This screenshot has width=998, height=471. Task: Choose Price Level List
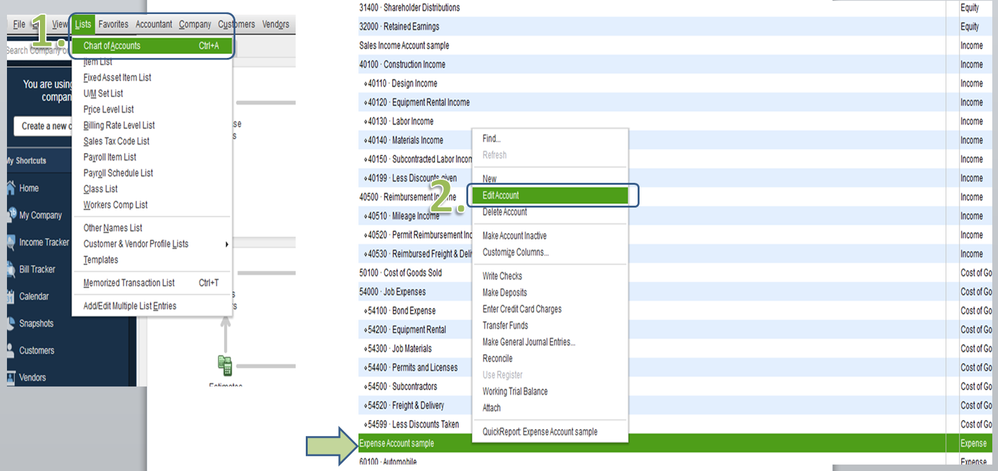tap(109, 109)
